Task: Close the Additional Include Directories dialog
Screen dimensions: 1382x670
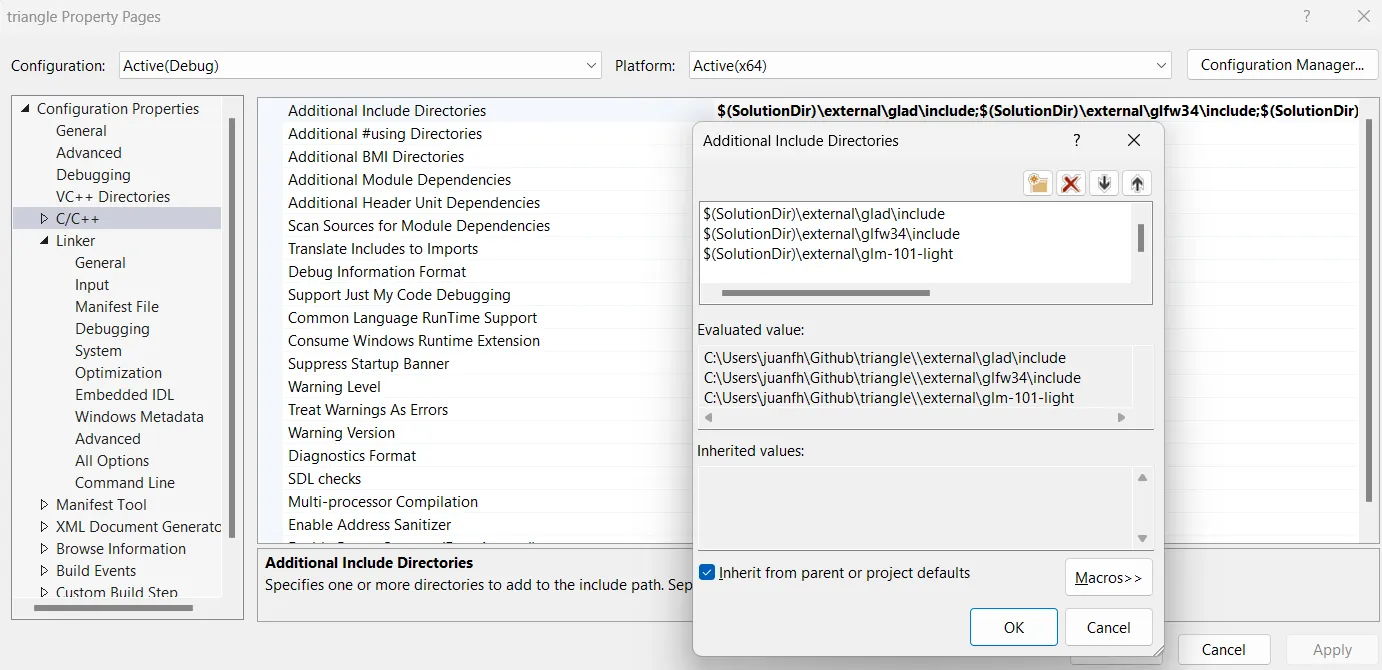Action: (x=1133, y=141)
